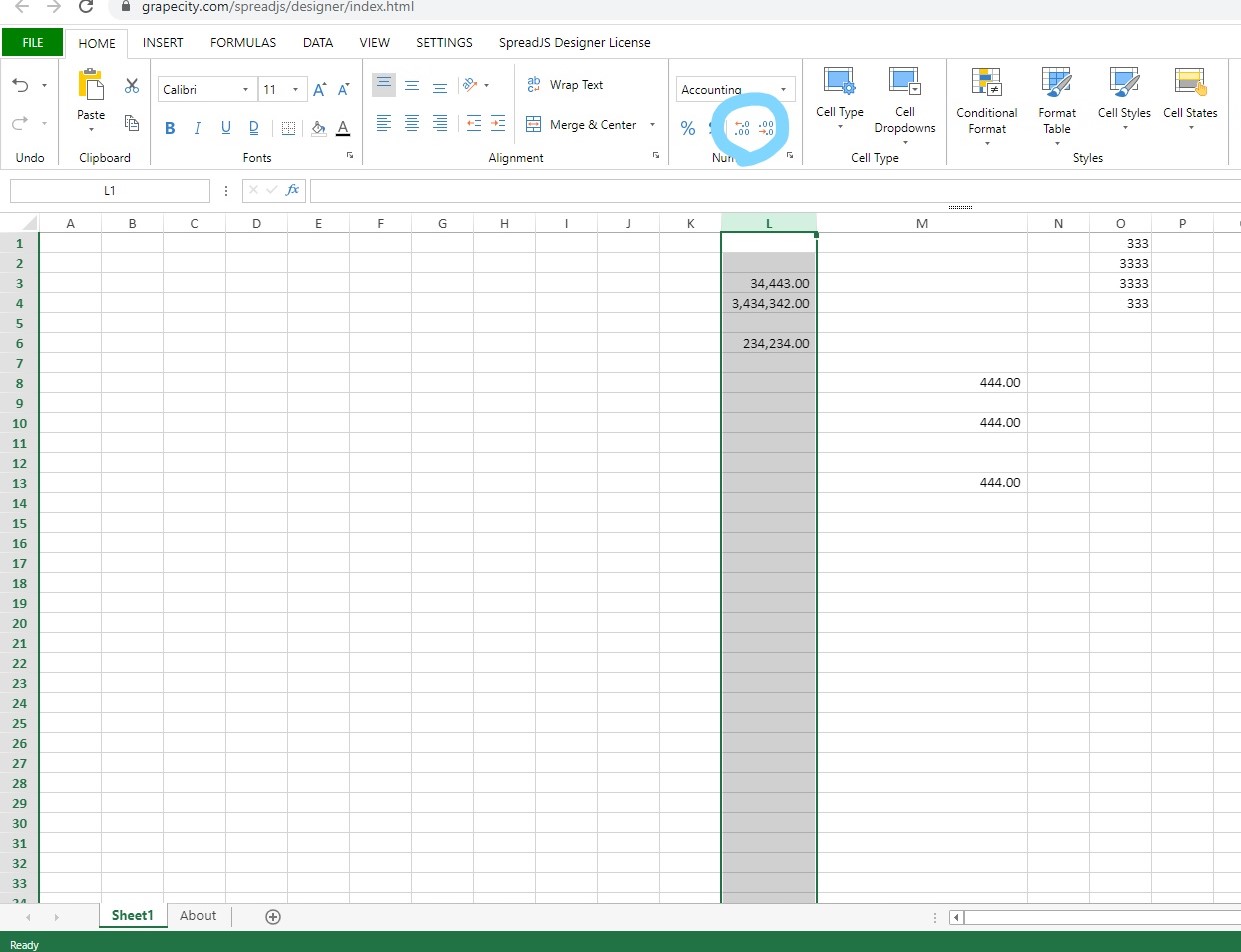The width and height of the screenshot is (1241, 952).
Task: Switch to the VIEW ribbon tab
Action: pos(375,43)
